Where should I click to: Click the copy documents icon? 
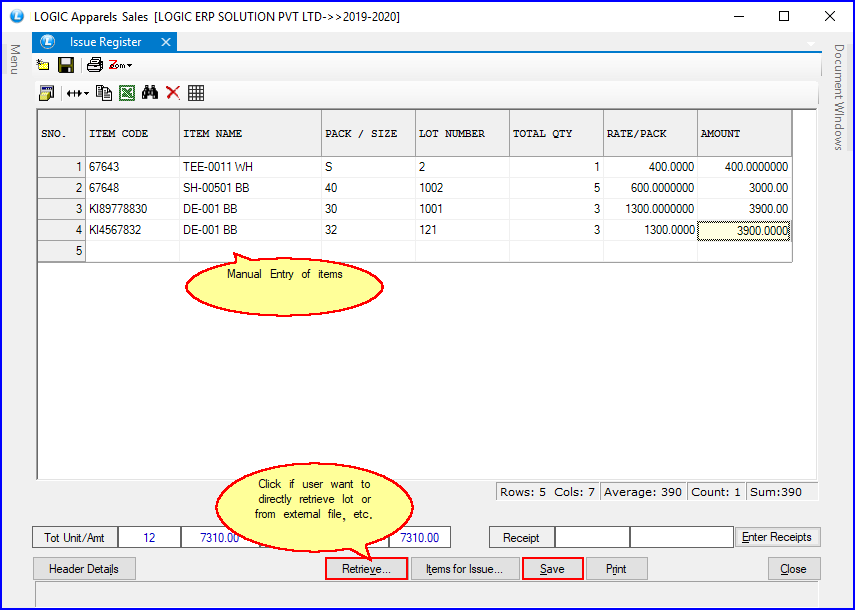point(104,93)
